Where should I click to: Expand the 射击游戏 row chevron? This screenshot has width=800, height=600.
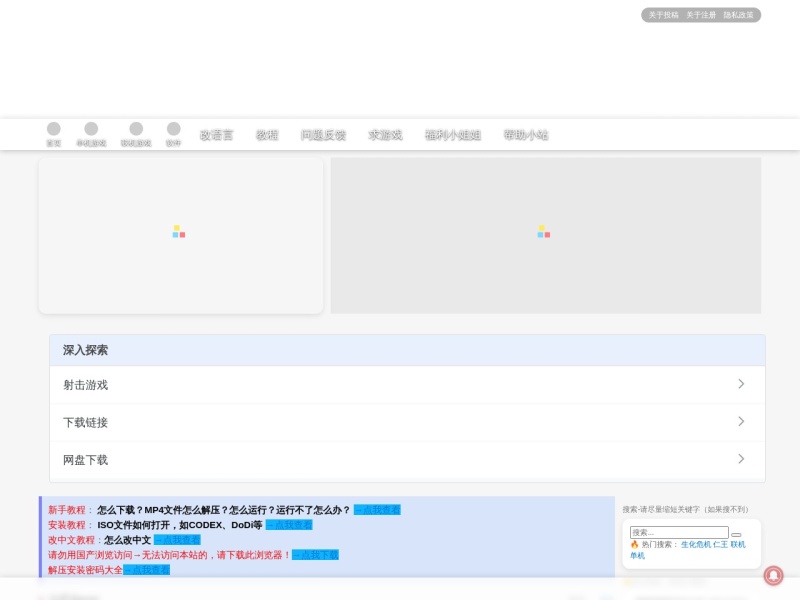coord(741,384)
